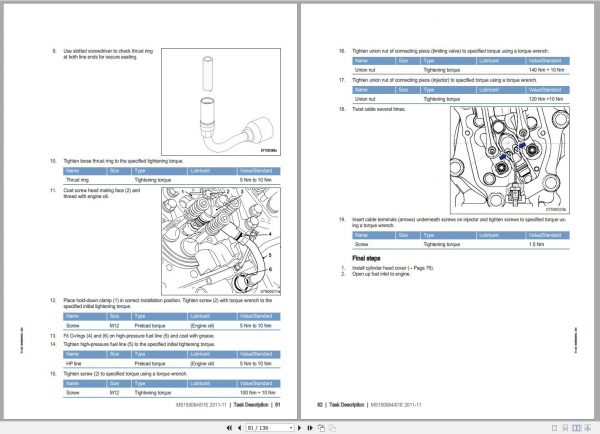The image size is (600, 434).
Task: Go to the next page
Action: tap(299, 428)
